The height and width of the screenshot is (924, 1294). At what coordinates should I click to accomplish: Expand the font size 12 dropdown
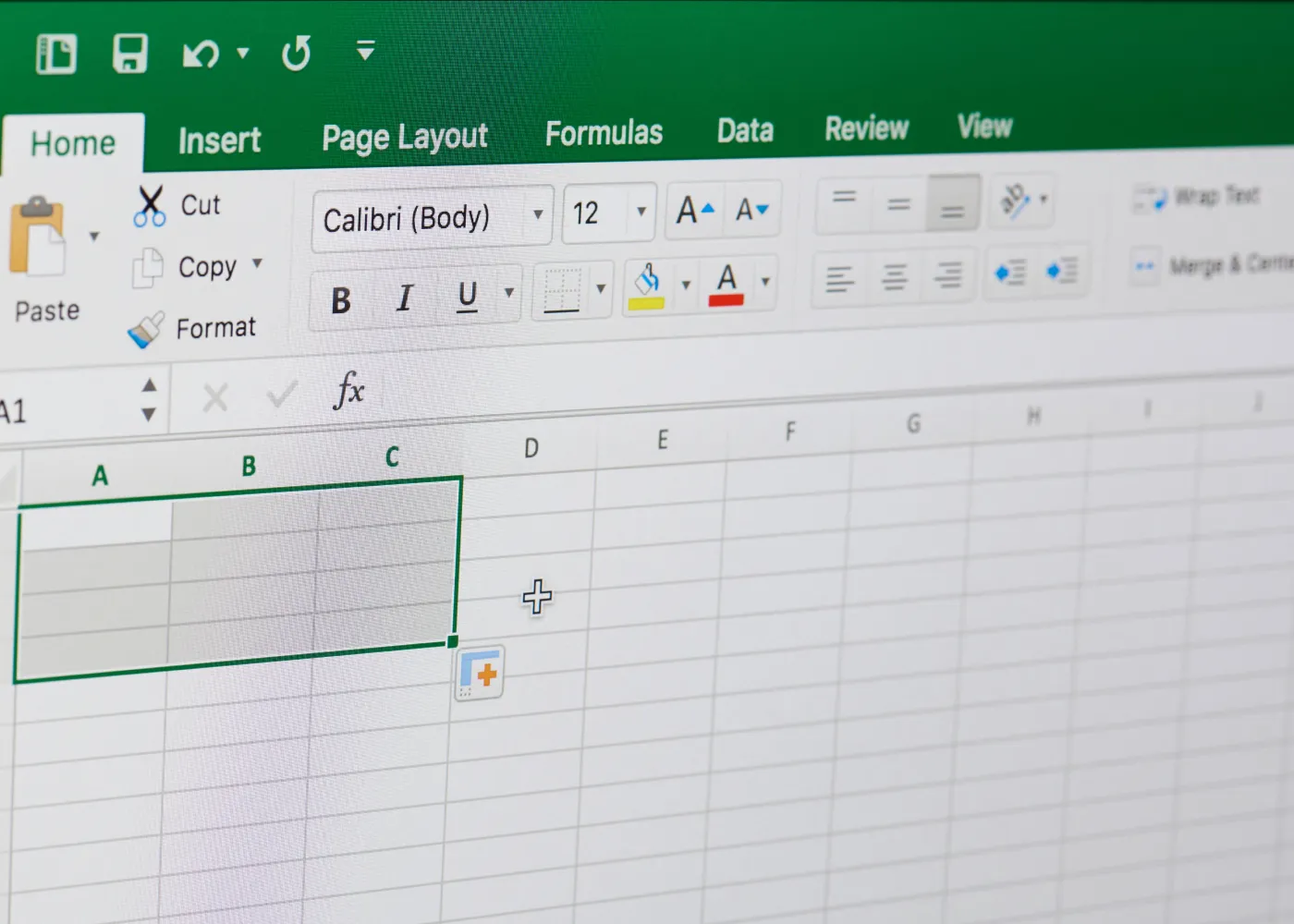pos(641,212)
